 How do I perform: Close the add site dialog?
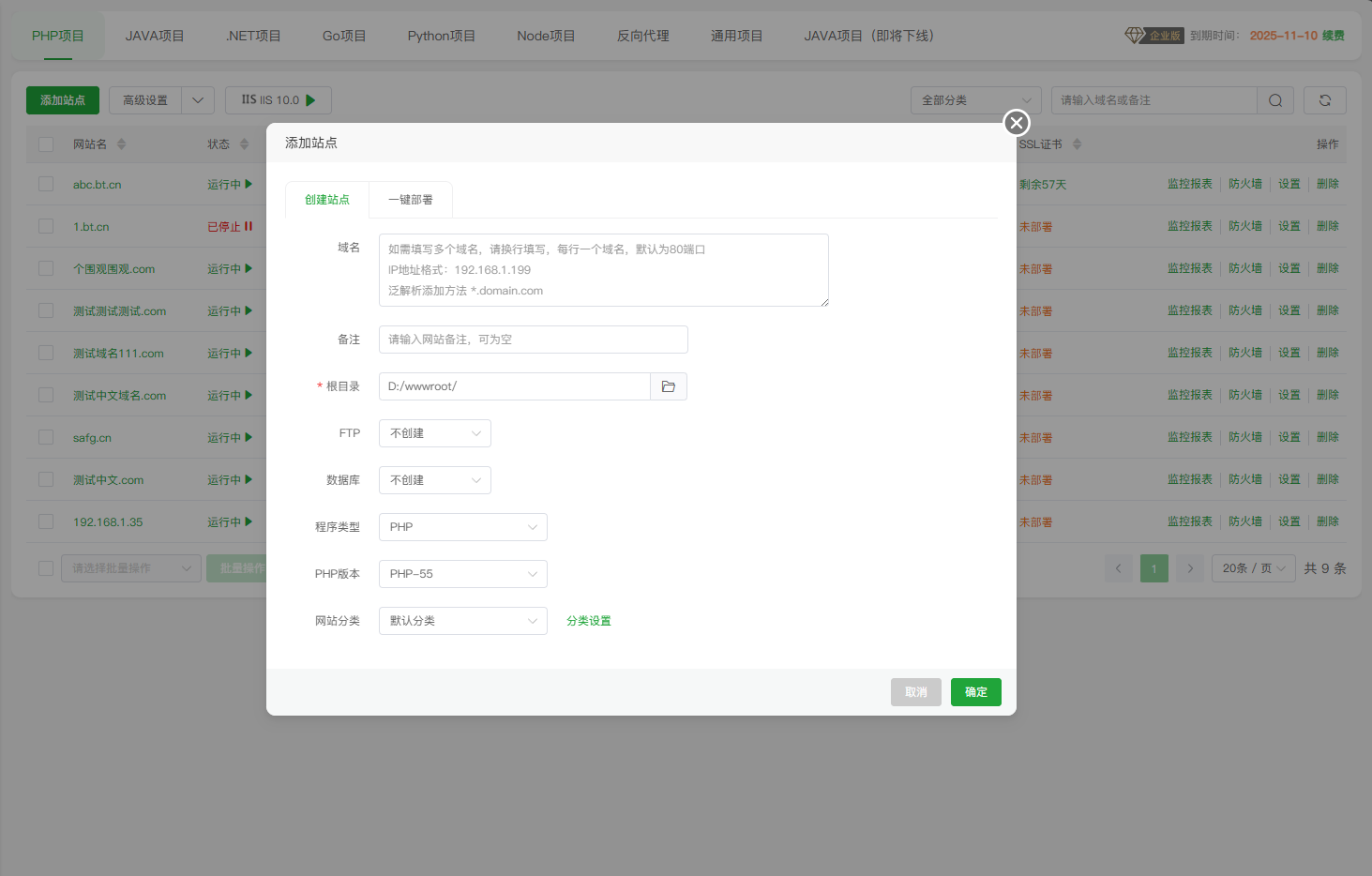point(1016,123)
